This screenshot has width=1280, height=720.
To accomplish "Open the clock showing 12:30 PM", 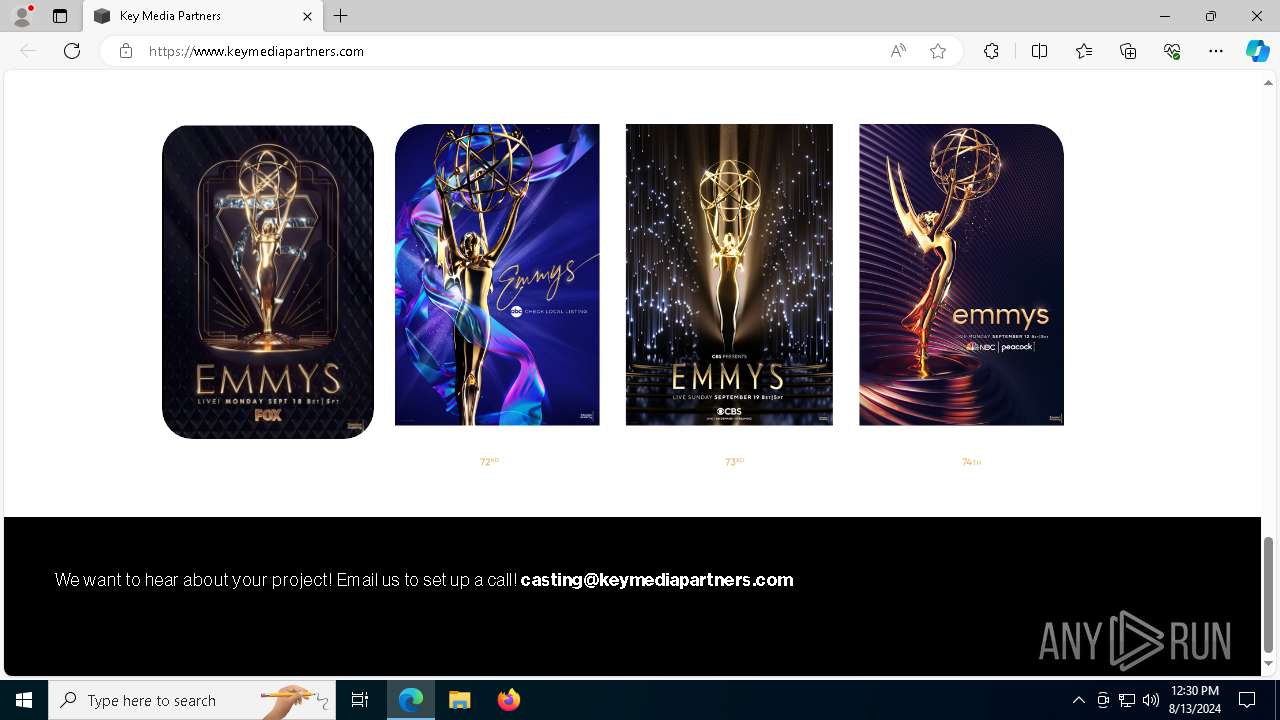I will coord(1194,700).
